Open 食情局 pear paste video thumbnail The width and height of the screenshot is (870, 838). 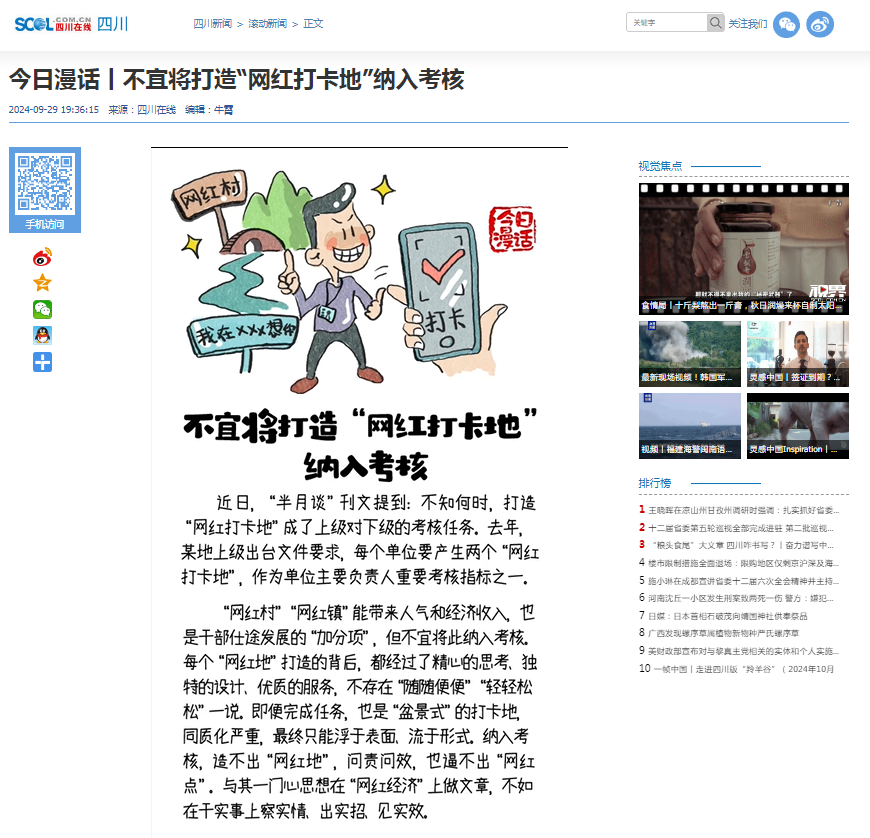[x=743, y=249]
